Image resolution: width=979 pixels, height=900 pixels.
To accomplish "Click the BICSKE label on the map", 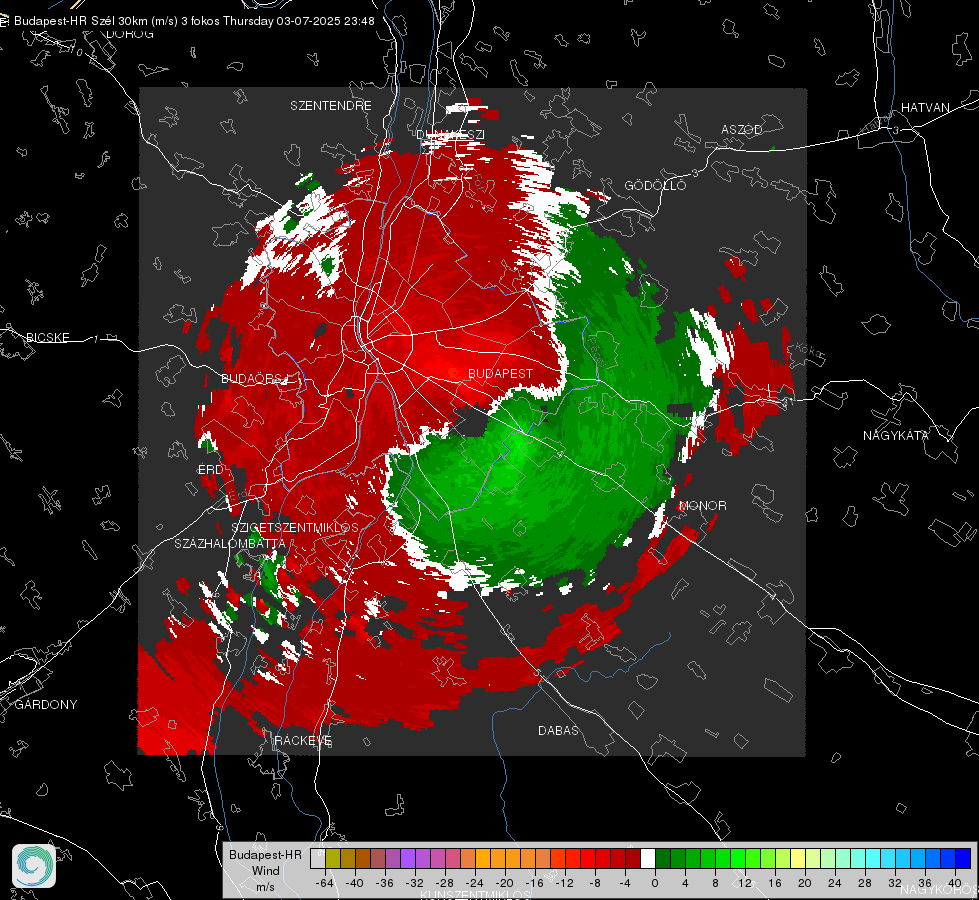I will tap(47, 337).
